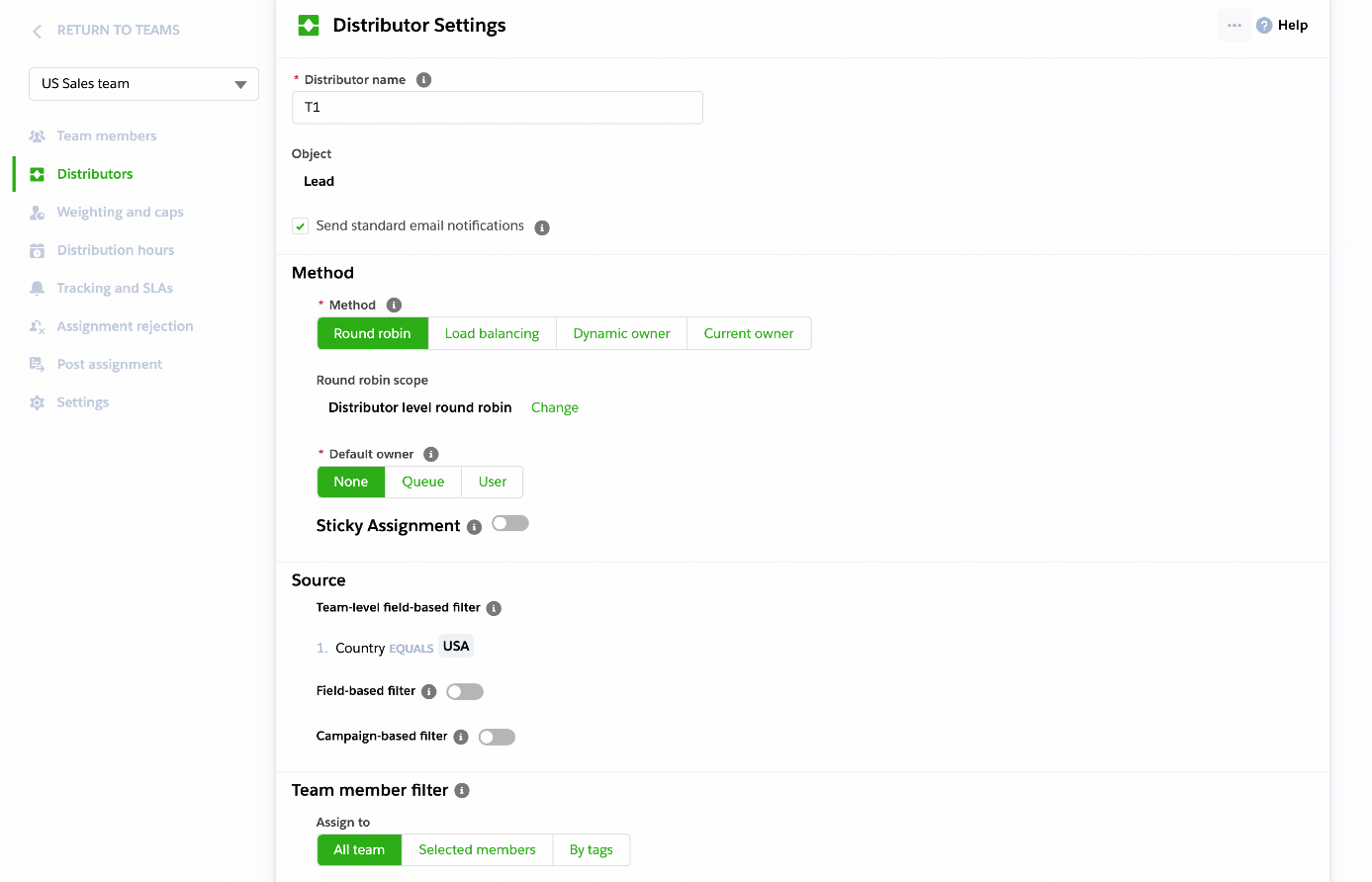Set default owner to User
Viewport: 1372px width, 882px height.
[x=493, y=483]
